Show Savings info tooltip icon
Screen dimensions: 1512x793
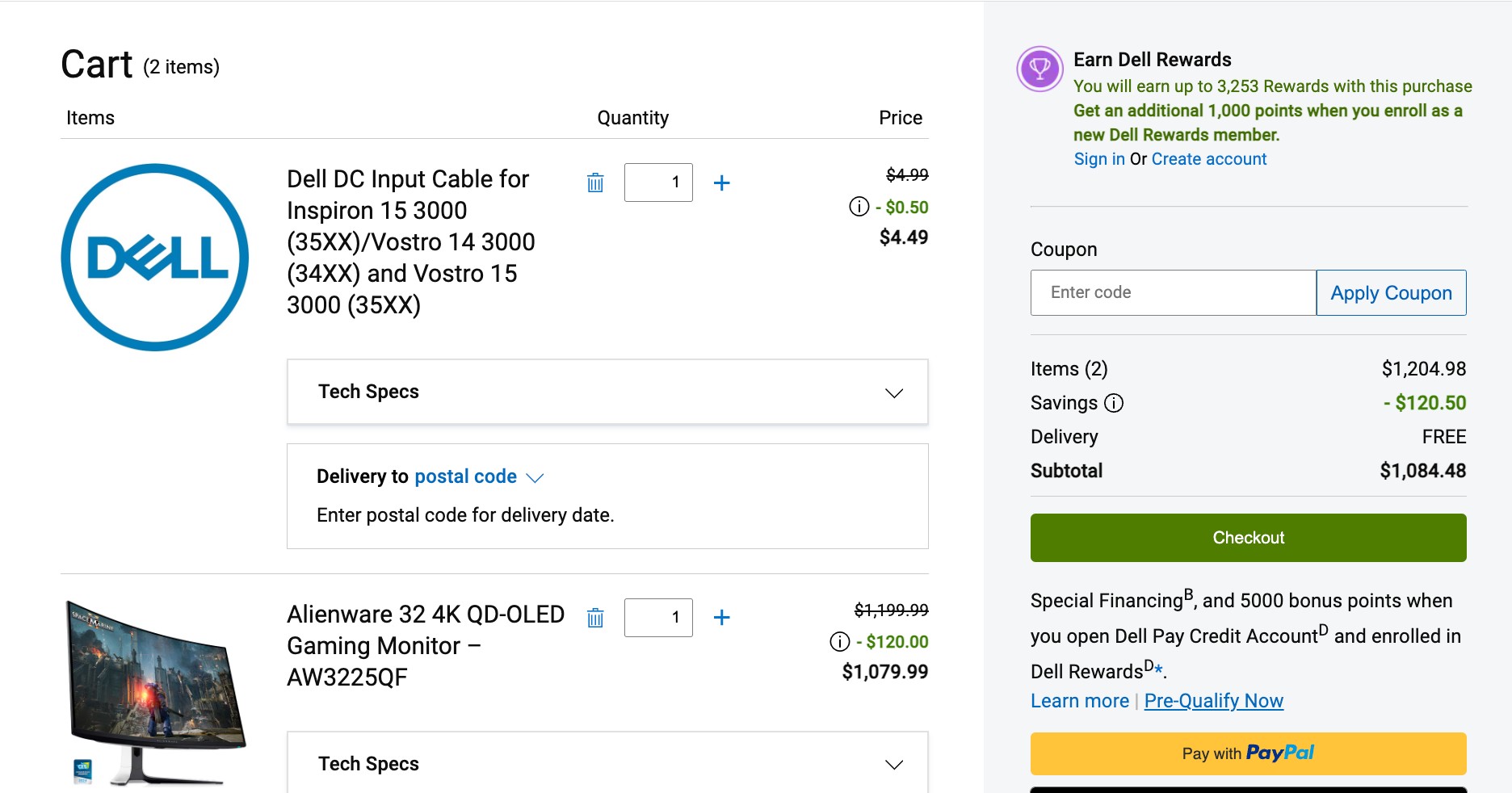pos(1114,403)
